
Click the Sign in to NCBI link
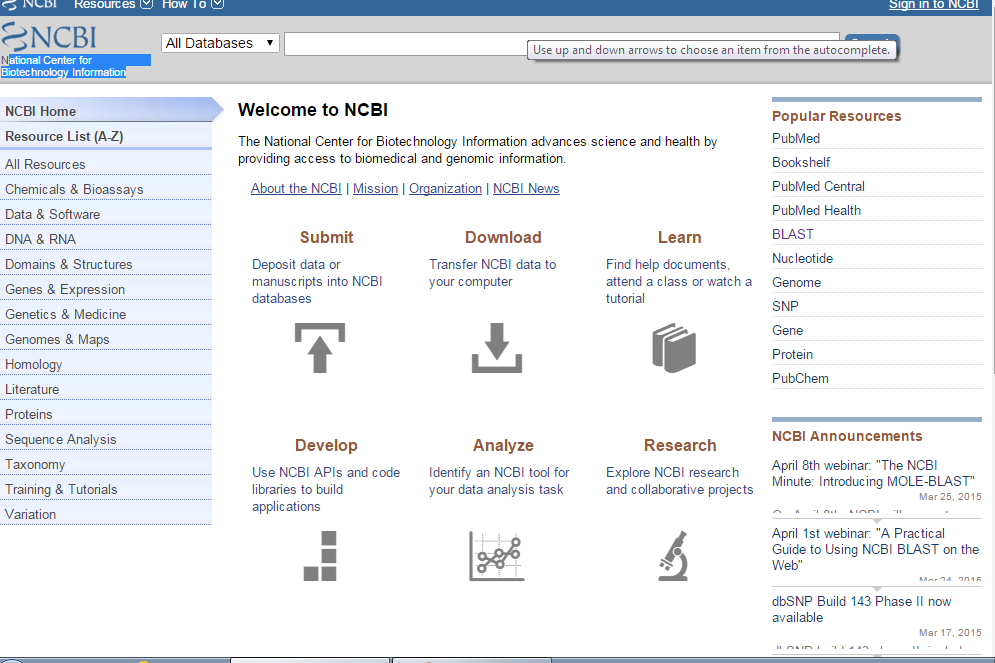click(933, 5)
